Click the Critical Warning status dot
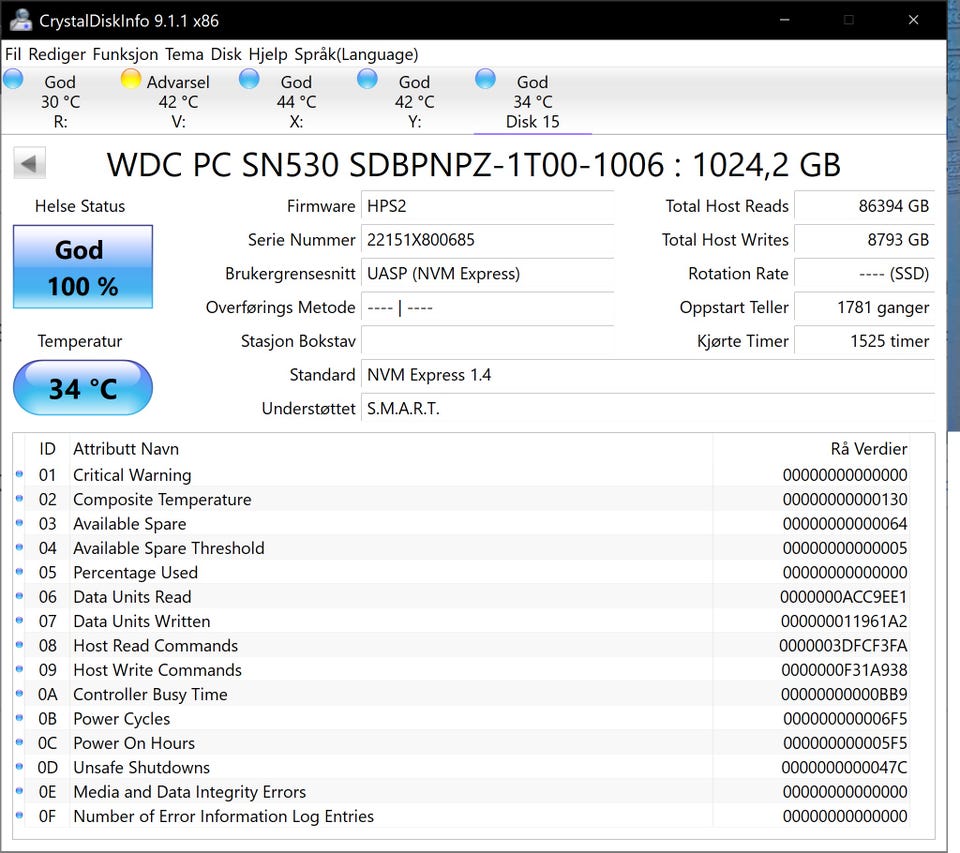The height and width of the screenshot is (853, 960). (x=20, y=475)
